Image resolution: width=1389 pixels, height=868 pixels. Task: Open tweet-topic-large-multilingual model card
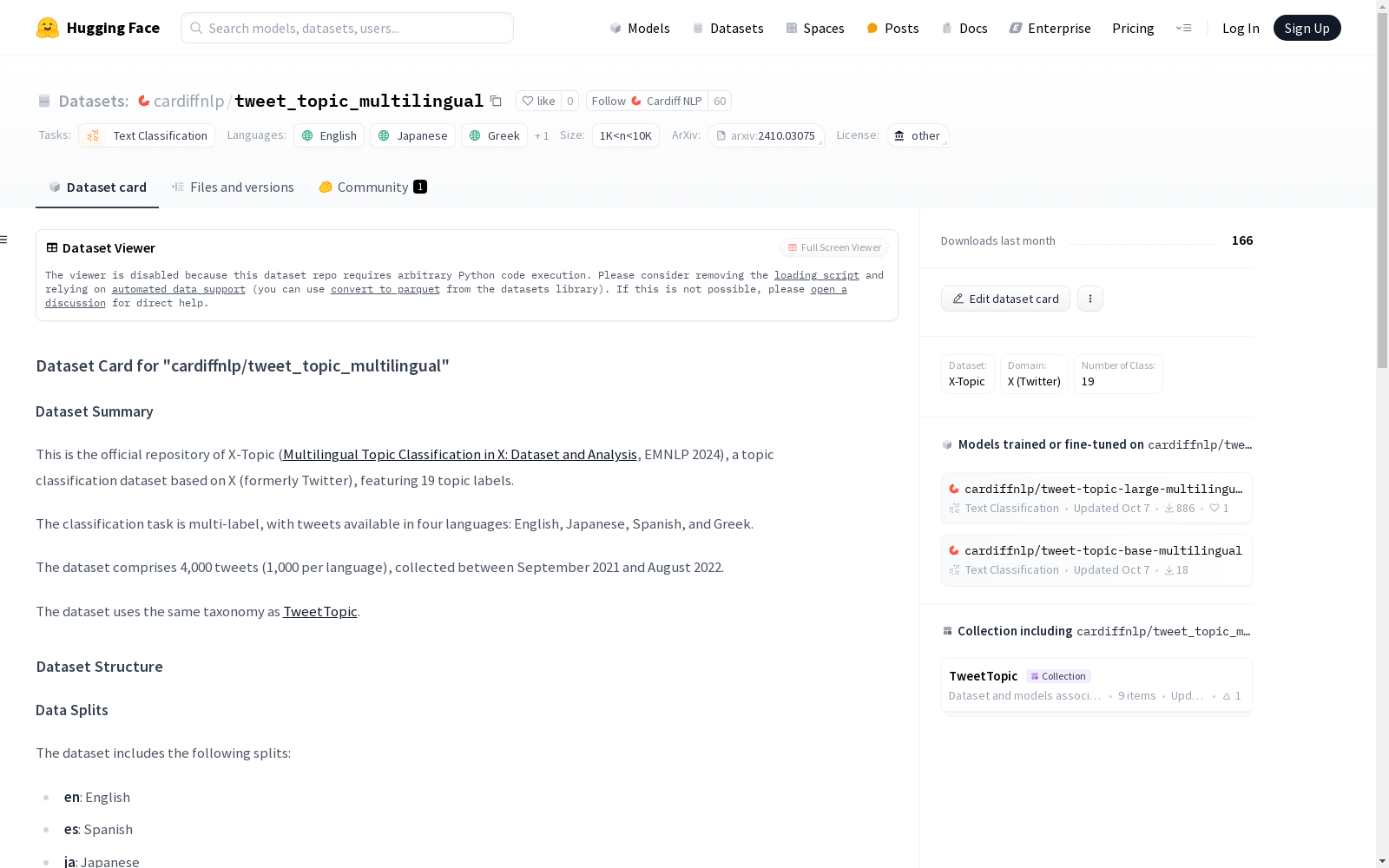(x=1096, y=498)
